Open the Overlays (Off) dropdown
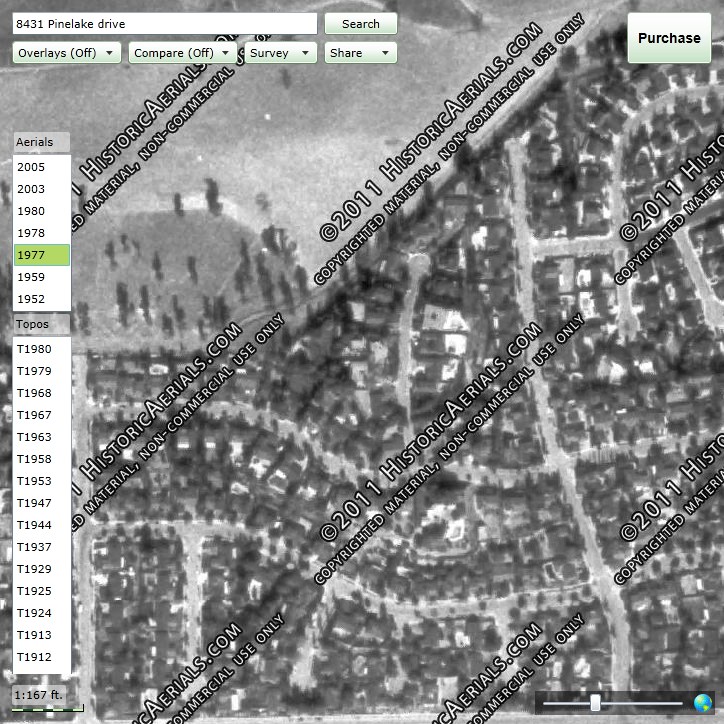This screenshot has width=724, height=724. pos(67,53)
